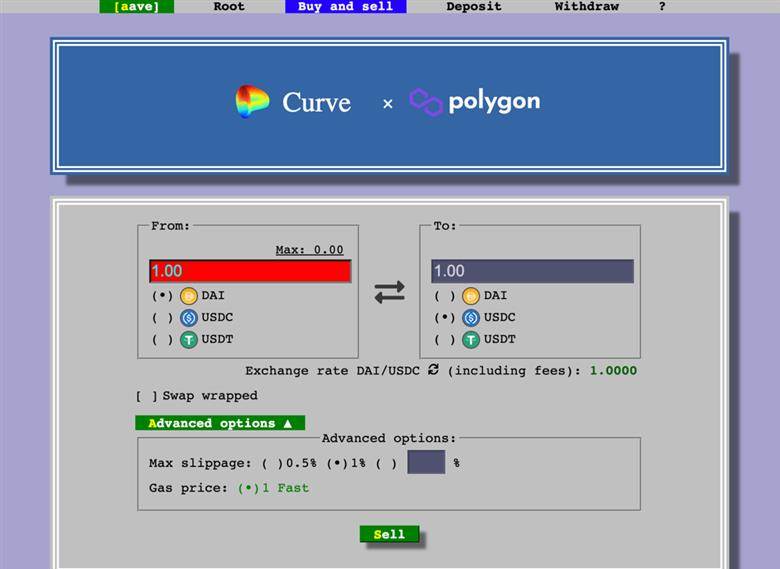Open the Deposit page
The height and width of the screenshot is (569, 780).
click(474, 6)
